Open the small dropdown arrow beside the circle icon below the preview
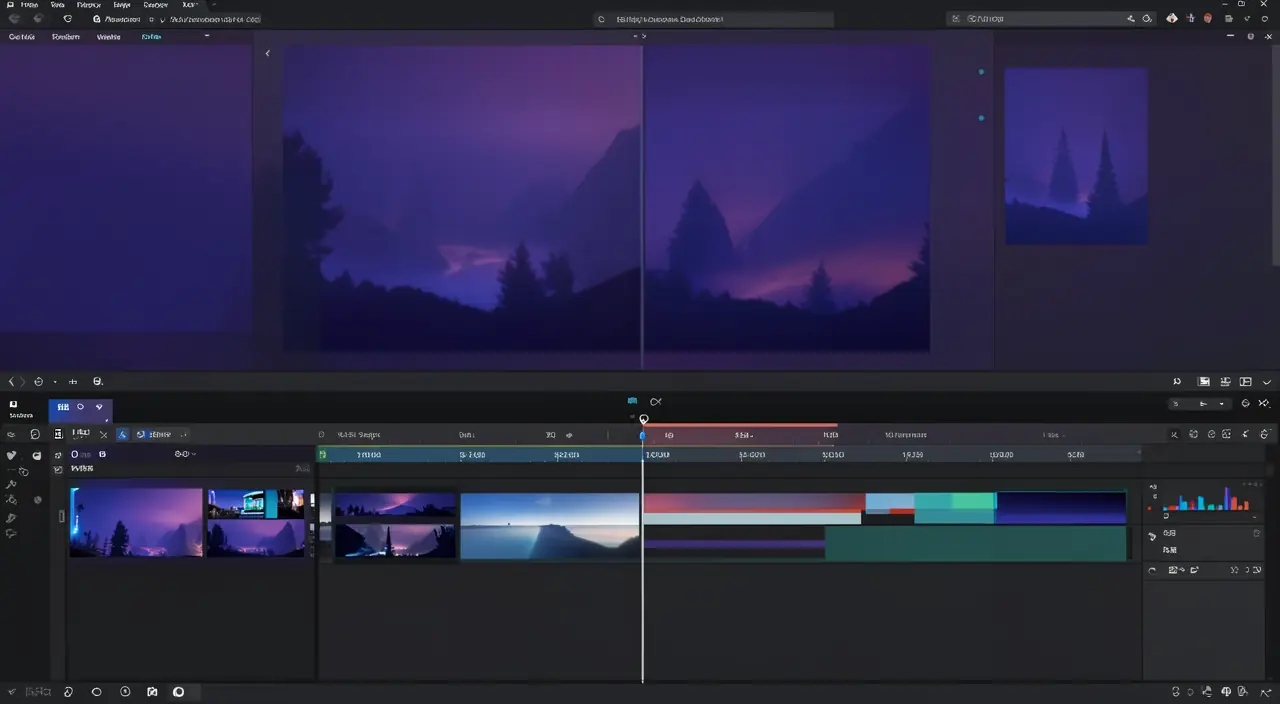The image size is (1280, 704). (55, 382)
